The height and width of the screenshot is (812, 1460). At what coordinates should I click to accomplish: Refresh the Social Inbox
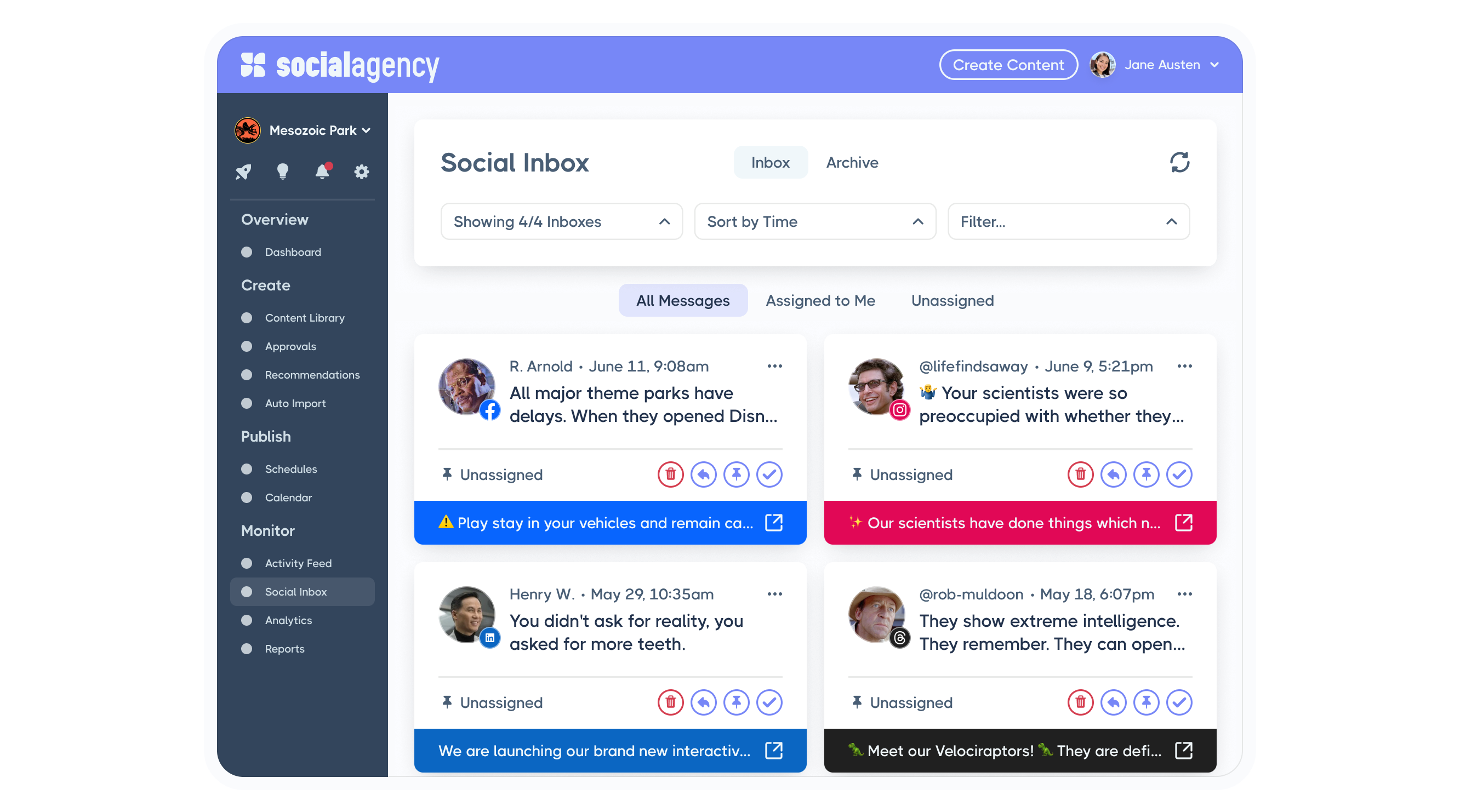click(x=1179, y=163)
